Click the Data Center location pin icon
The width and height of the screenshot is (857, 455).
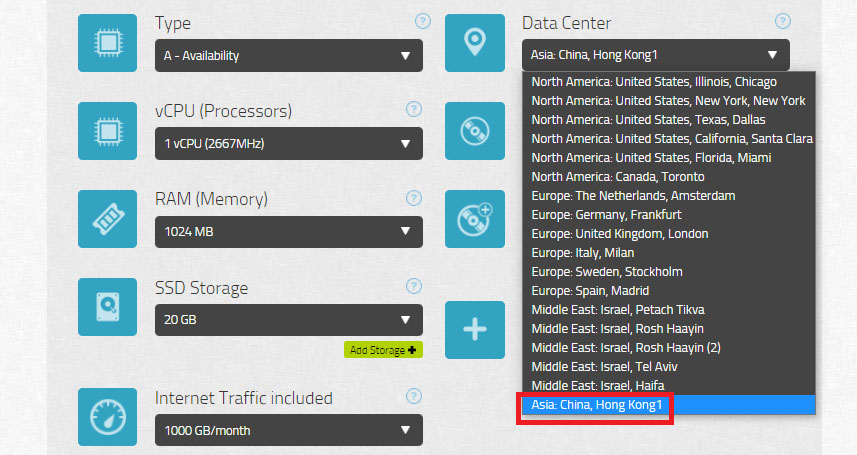point(474,43)
